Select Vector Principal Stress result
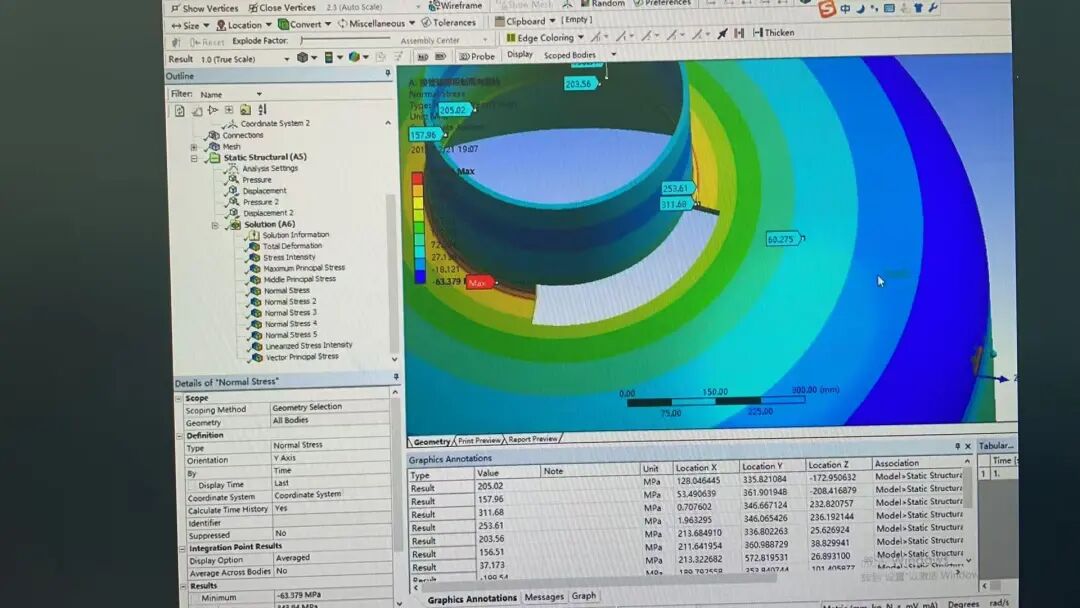The image size is (1080, 608). click(x=302, y=357)
